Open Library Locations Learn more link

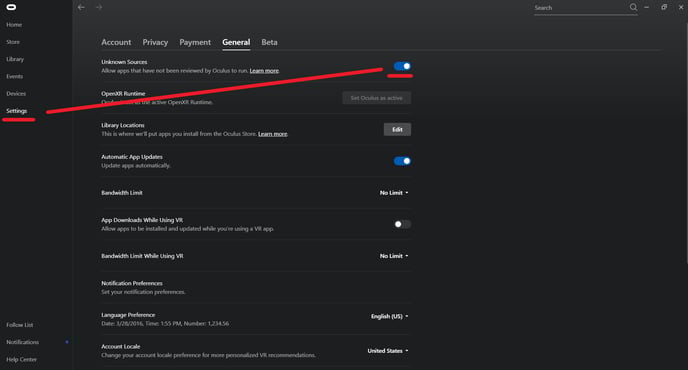(272, 134)
